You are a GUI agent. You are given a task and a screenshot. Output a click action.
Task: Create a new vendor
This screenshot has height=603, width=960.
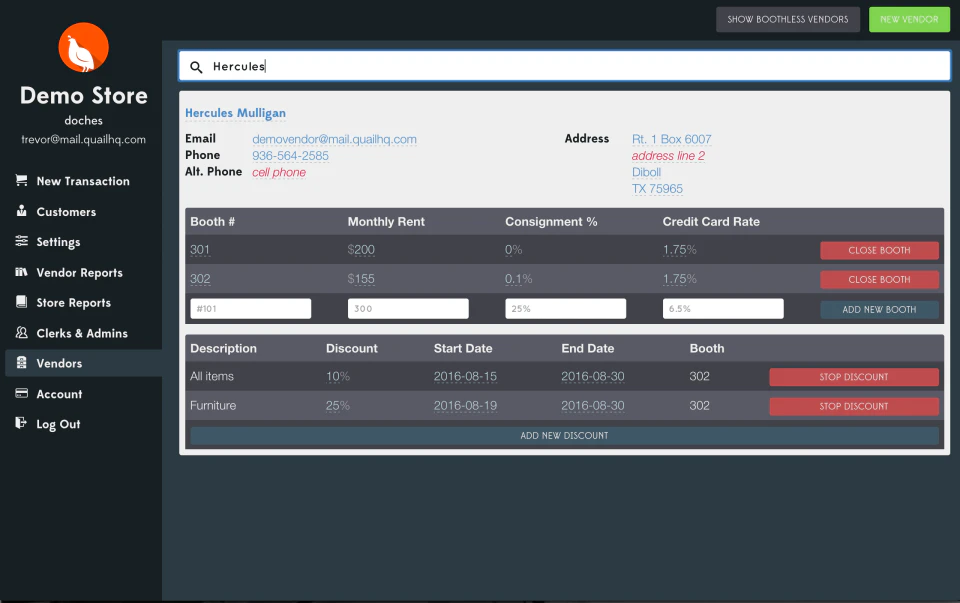(908, 19)
